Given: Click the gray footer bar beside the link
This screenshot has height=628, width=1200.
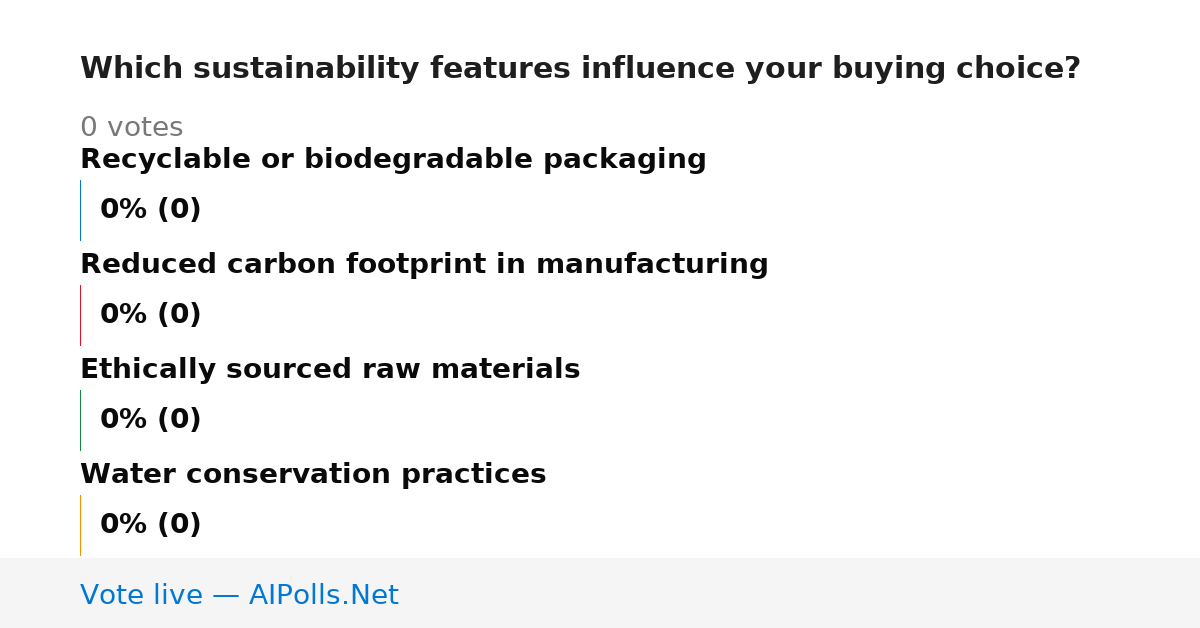Looking at the screenshot, I should (x=800, y=593).
